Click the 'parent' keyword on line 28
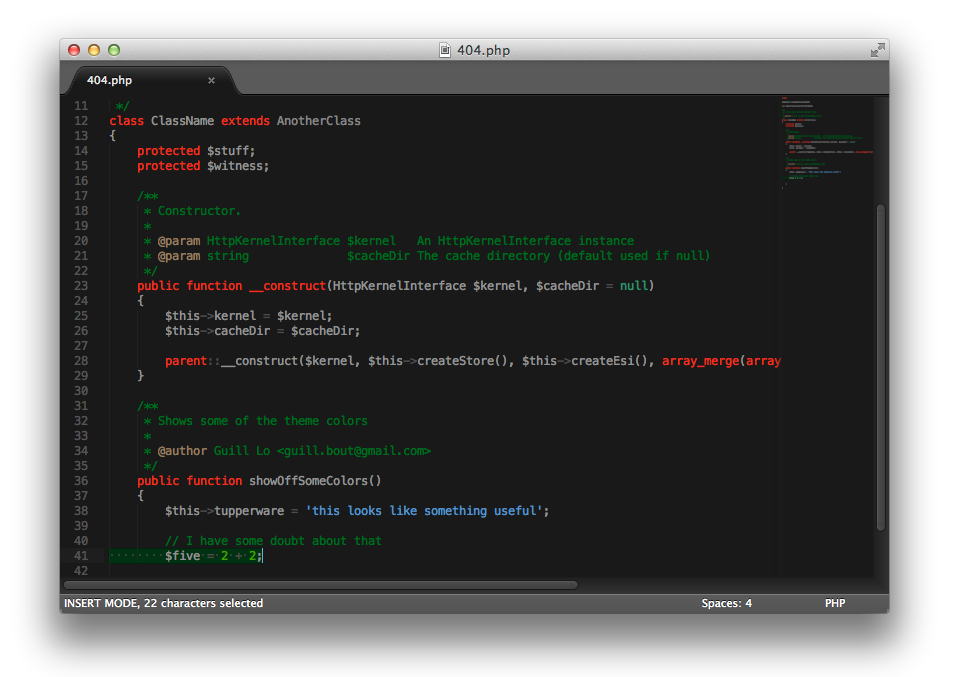 pyautogui.click(x=186, y=361)
